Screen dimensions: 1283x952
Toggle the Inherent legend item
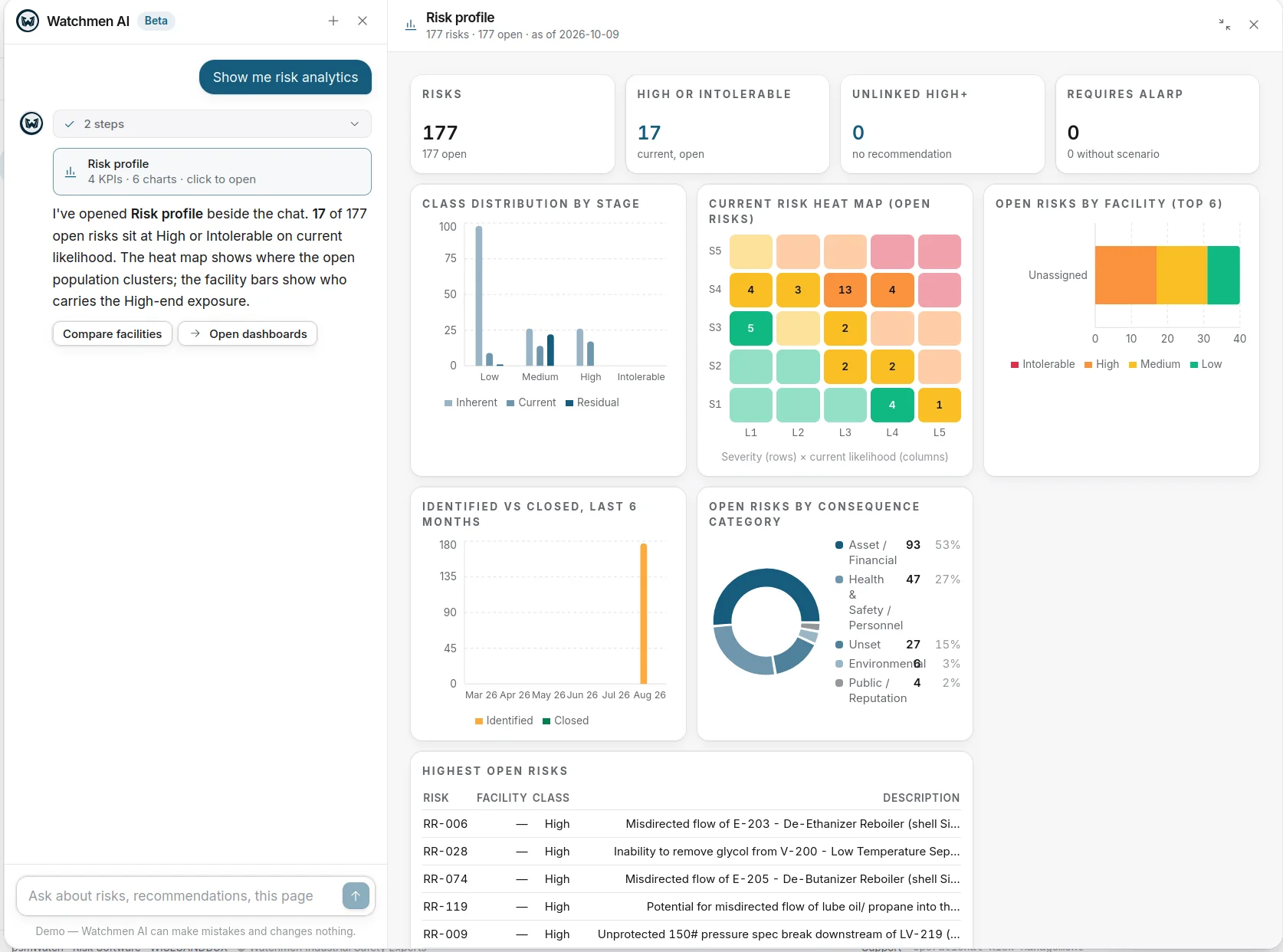(471, 402)
